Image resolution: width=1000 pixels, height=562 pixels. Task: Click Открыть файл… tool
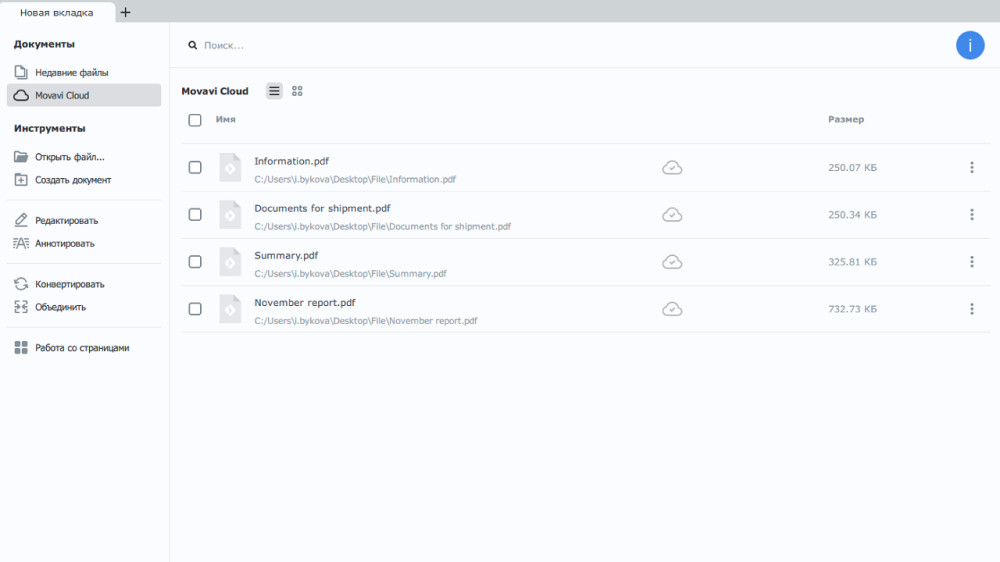point(84,157)
